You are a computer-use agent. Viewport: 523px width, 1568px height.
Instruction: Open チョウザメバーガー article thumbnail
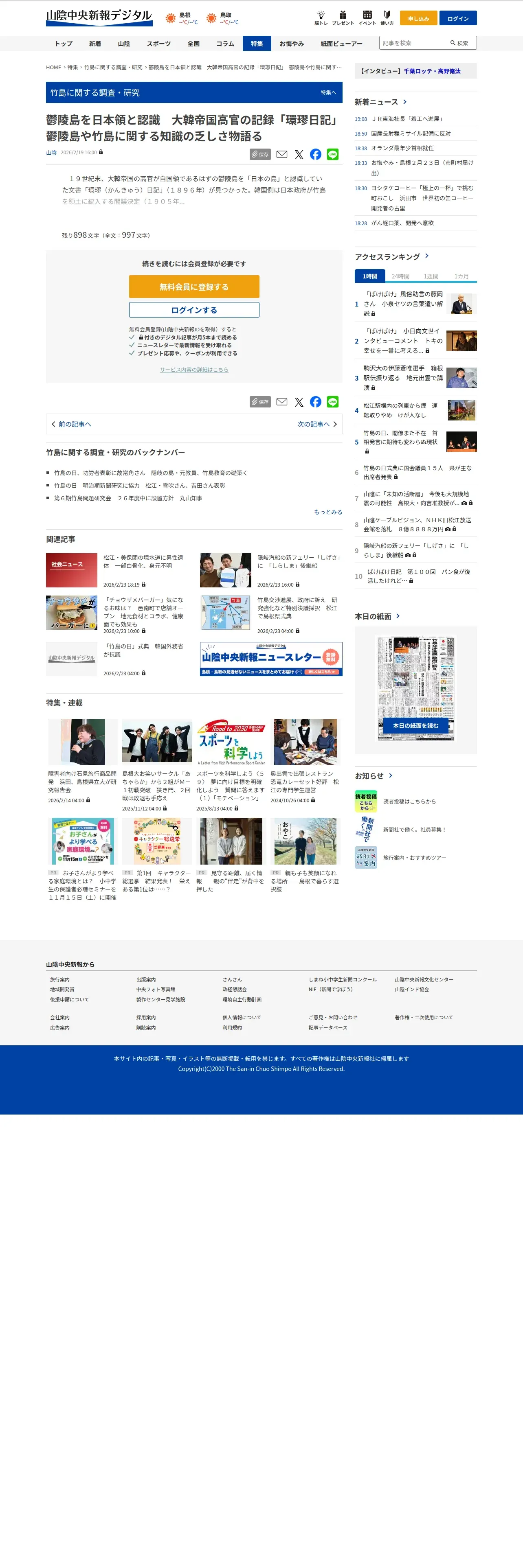[72, 612]
